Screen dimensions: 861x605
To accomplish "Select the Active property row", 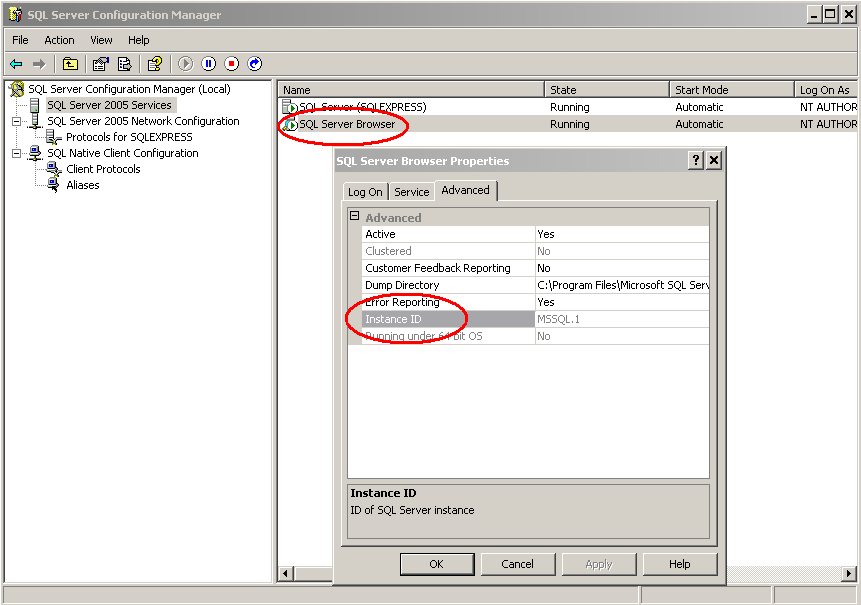I will tap(535, 234).
